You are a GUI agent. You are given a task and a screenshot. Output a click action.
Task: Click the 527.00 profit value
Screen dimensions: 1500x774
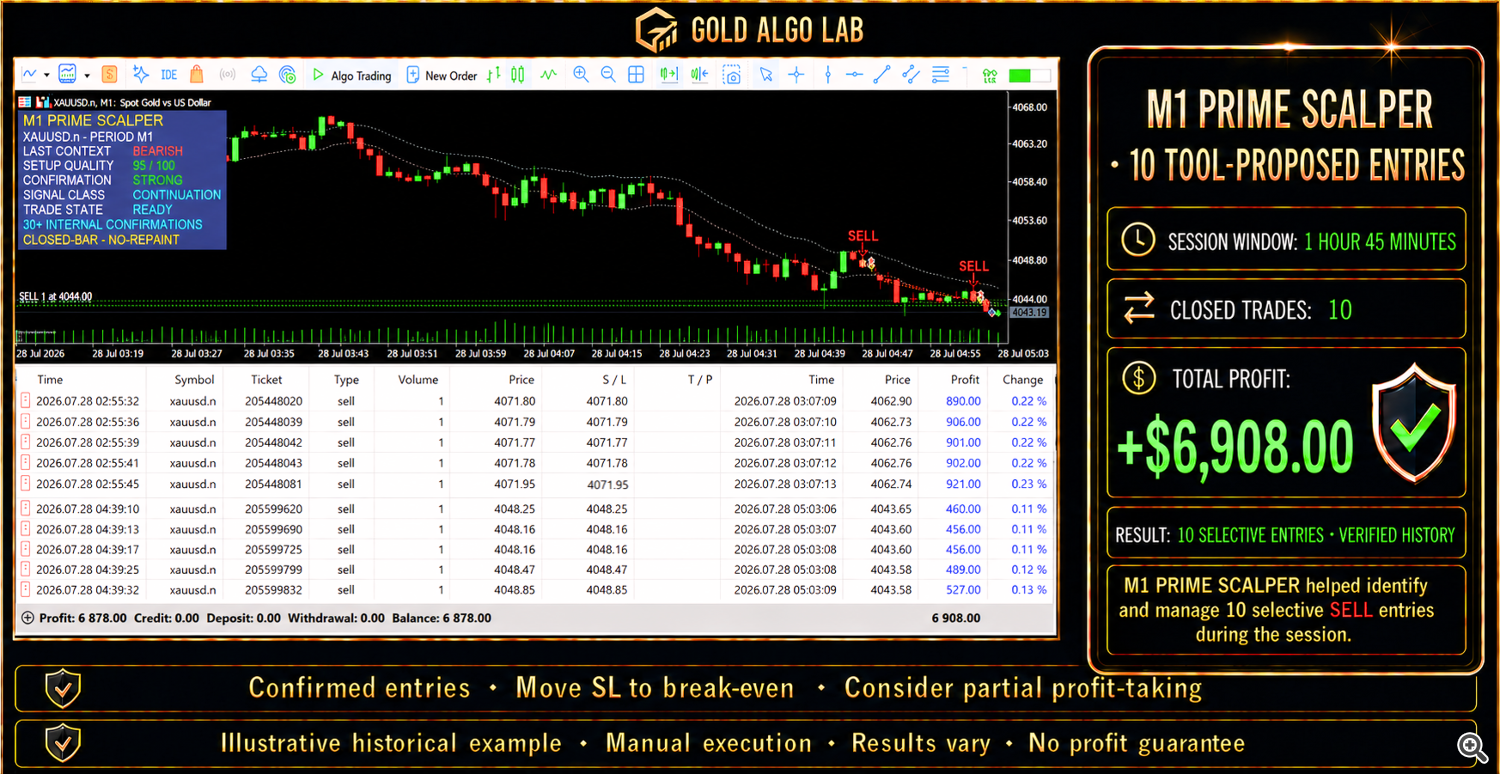coord(964,590)
